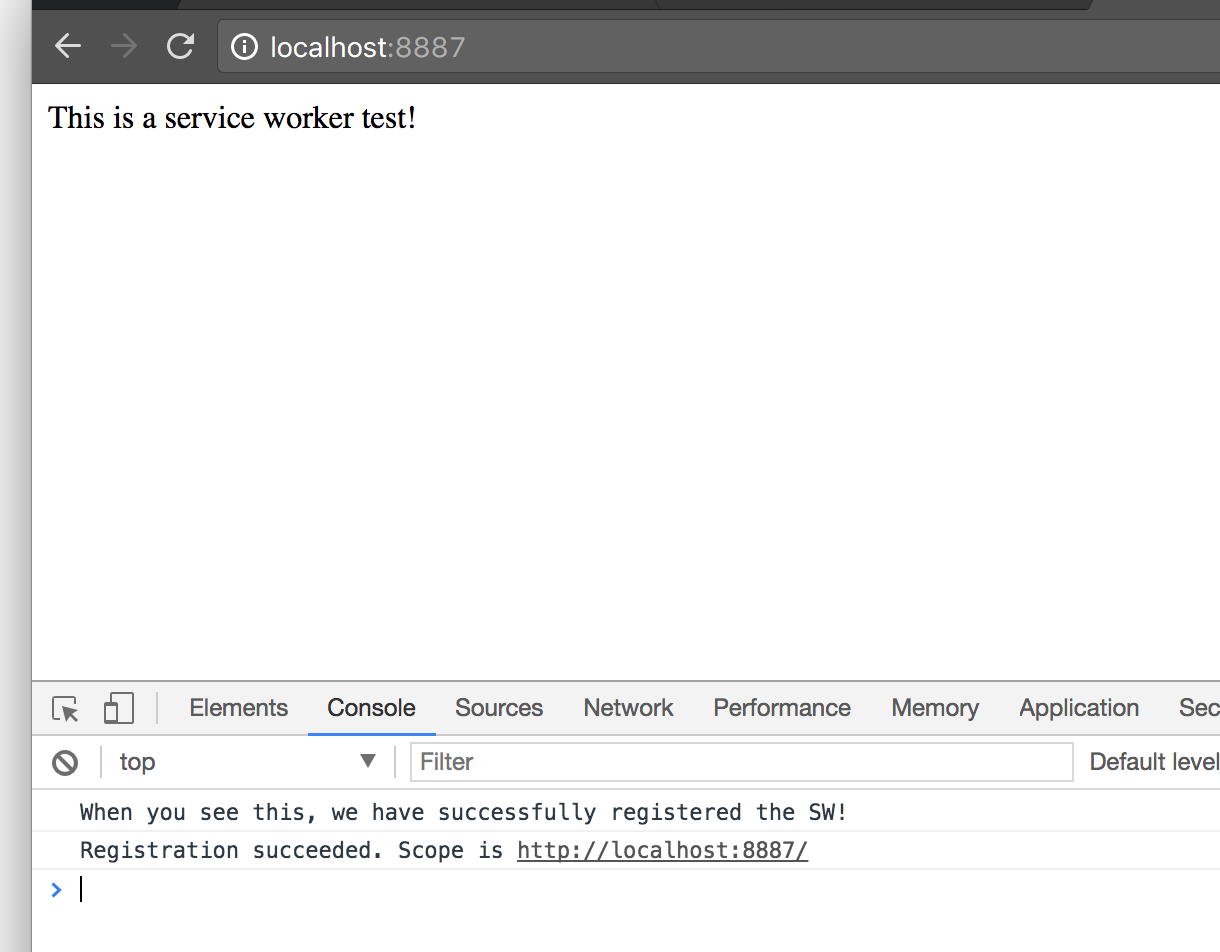The image size is (1220, 952).
Task: Click the blue console prompt chevron
Action: pyautogui.click(x=56, y=889)
